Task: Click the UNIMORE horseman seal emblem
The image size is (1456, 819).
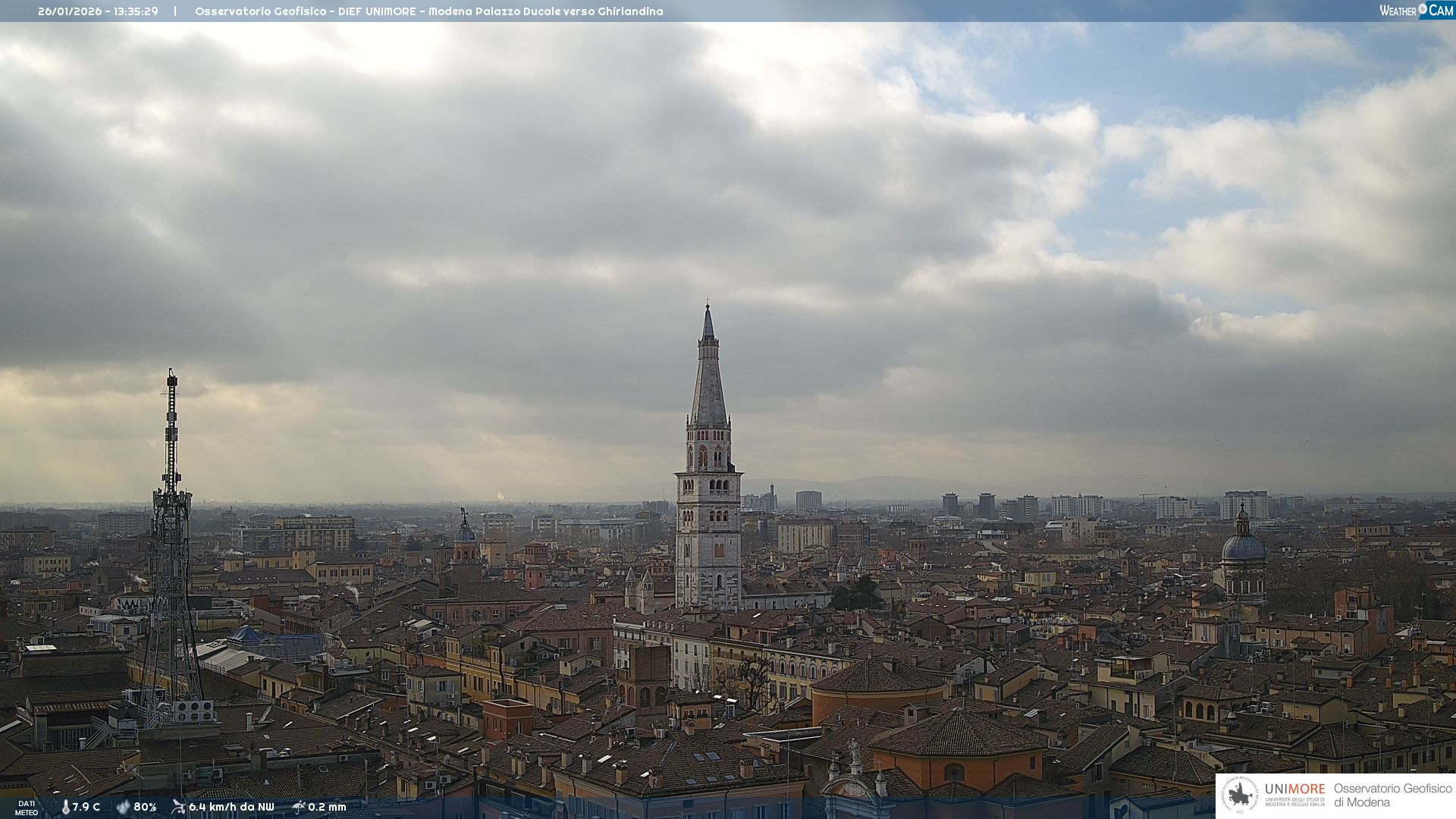Action: [1241, 795]
